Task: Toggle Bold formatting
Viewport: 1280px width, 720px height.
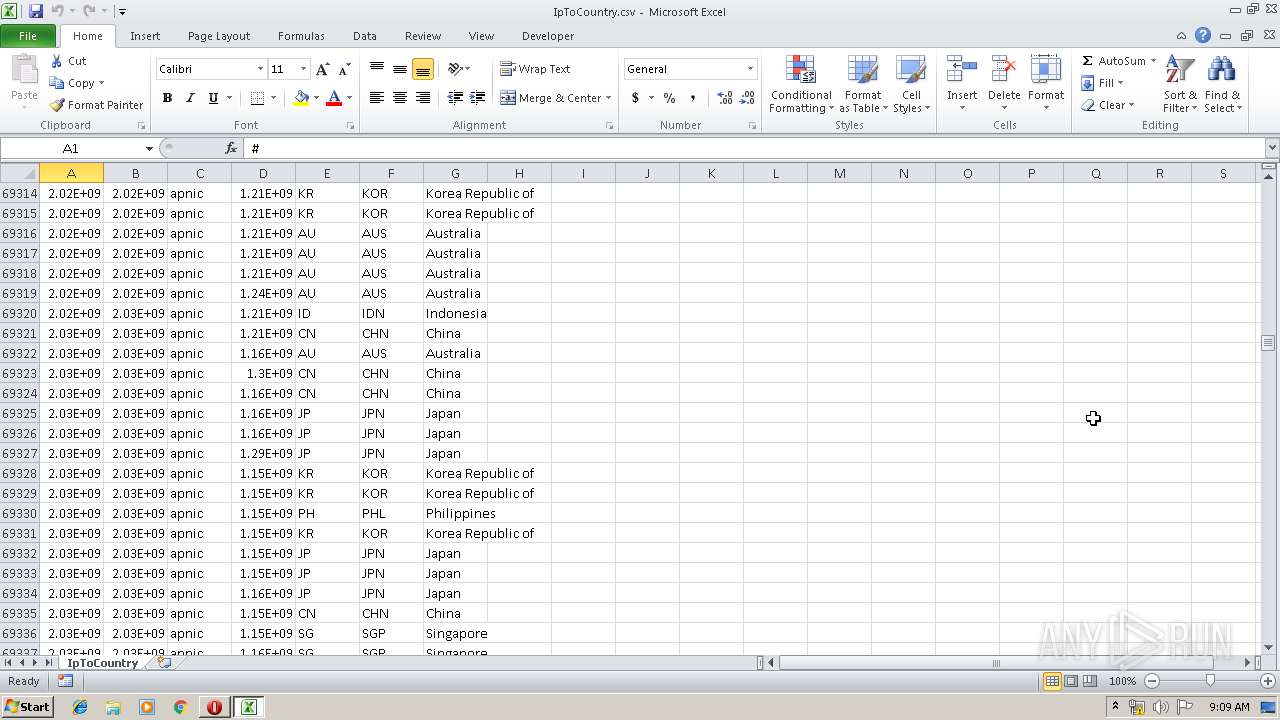Action: point(167,98)
